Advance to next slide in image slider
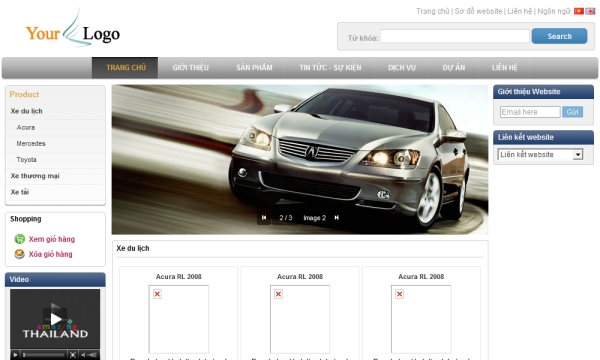The height and width of the screenshot is (360, 600). [x=336, y=218]
